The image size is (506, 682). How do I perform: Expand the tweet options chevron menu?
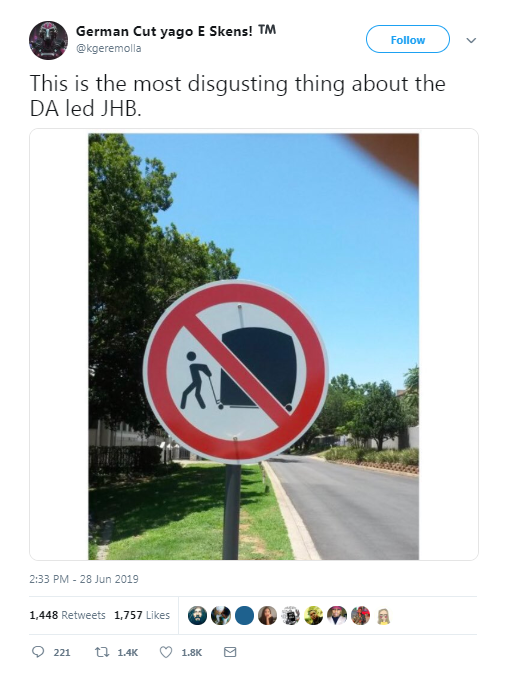[x=471, y=40]
